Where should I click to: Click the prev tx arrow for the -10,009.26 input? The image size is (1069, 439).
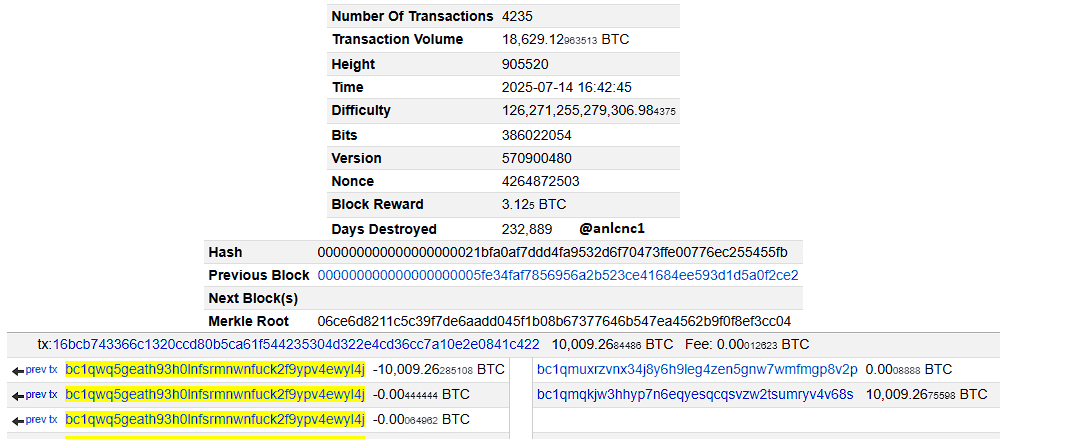(35, 370)
